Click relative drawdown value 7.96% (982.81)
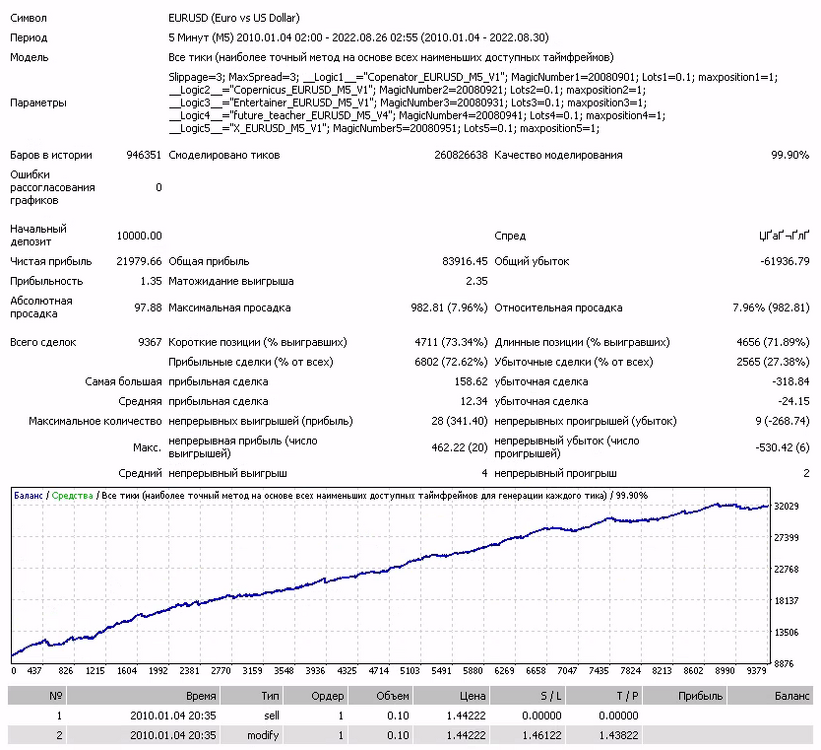The height and width of the screenshot is (750, 821). coord(771,307)
